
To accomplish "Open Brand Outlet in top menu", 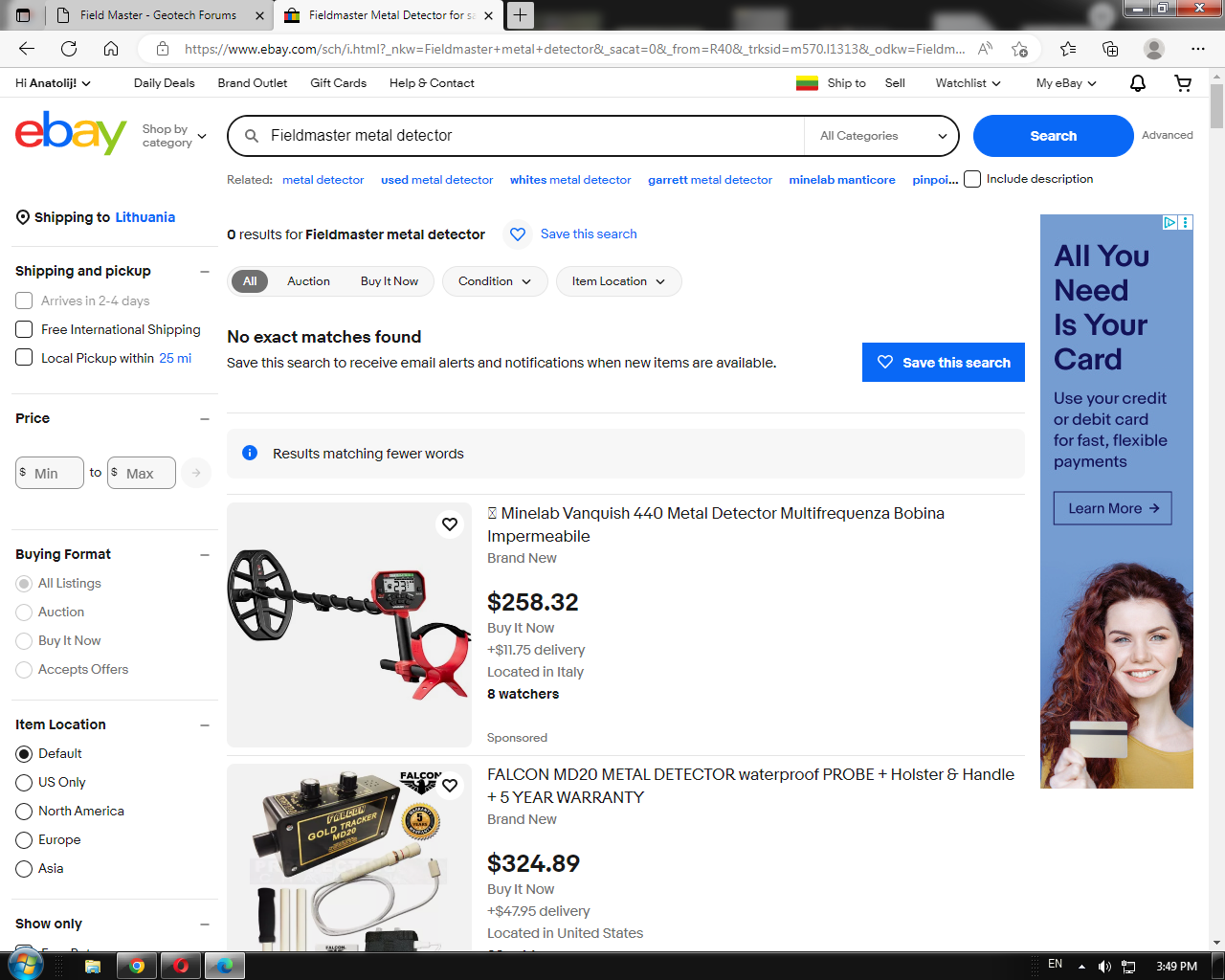I will click(253, 83).
